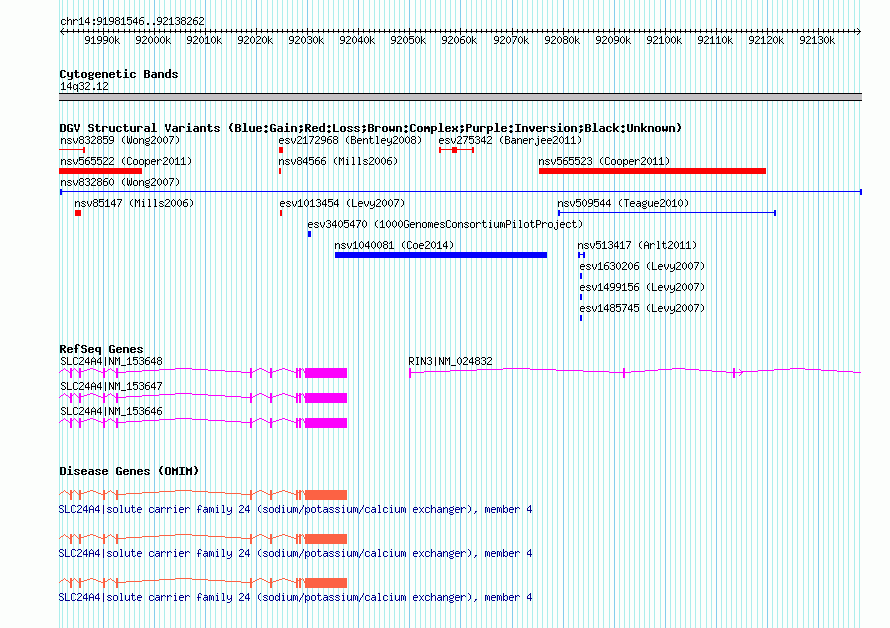Image resolution: width=890 pixels, height=628 pixels.
Task: Click the nsv85147 (Mills2006) label
Action: [134, 203]
